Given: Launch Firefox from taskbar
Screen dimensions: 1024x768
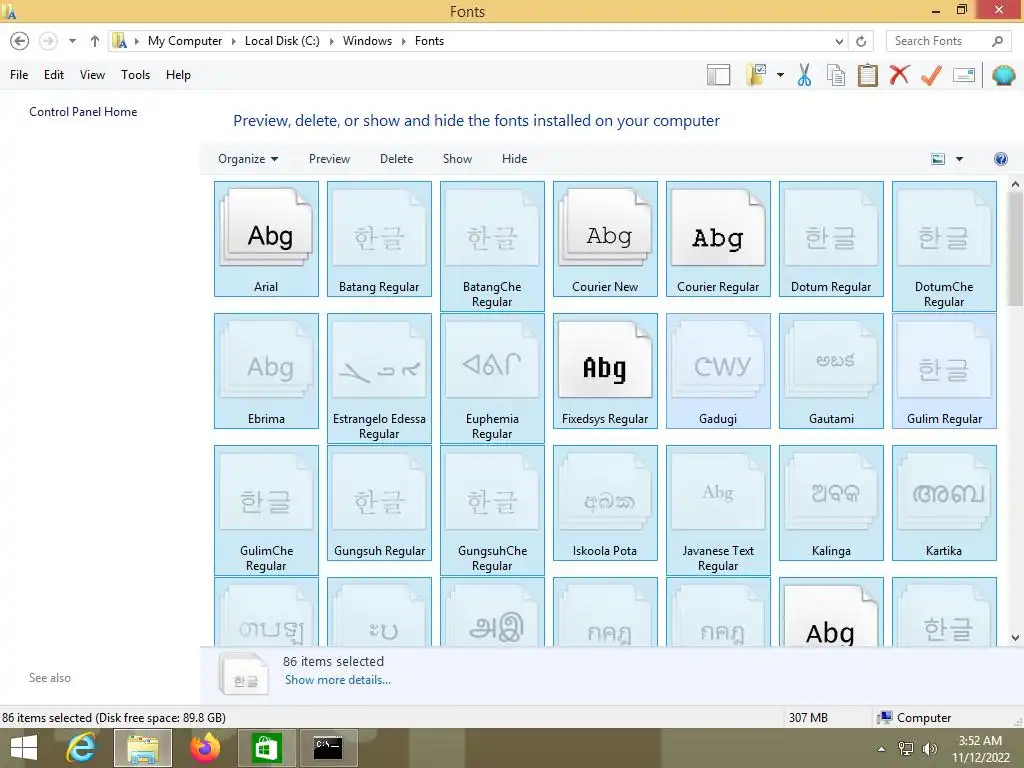Looking at the screenshot, I should pyautogui.click(x=205, y=748).
